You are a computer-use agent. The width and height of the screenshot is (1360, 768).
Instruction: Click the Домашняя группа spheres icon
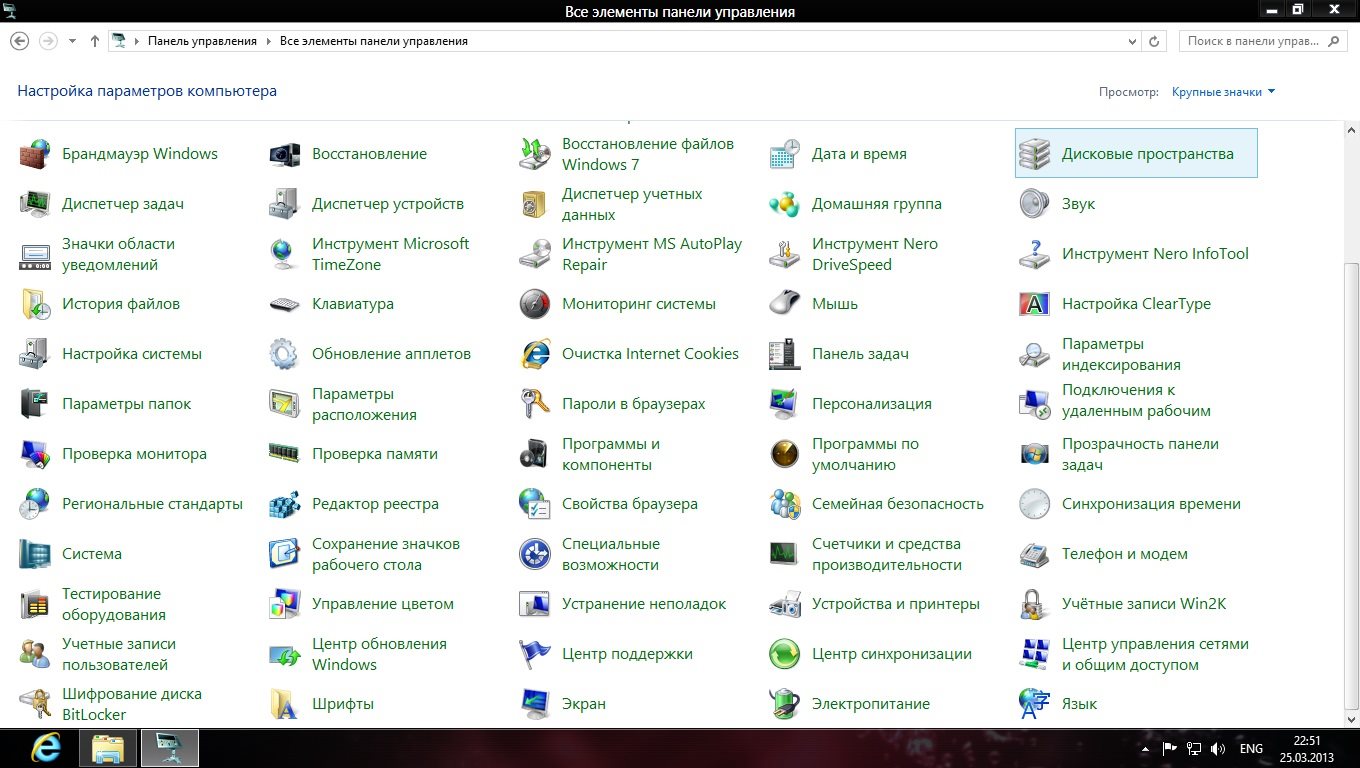coord(785,204)
